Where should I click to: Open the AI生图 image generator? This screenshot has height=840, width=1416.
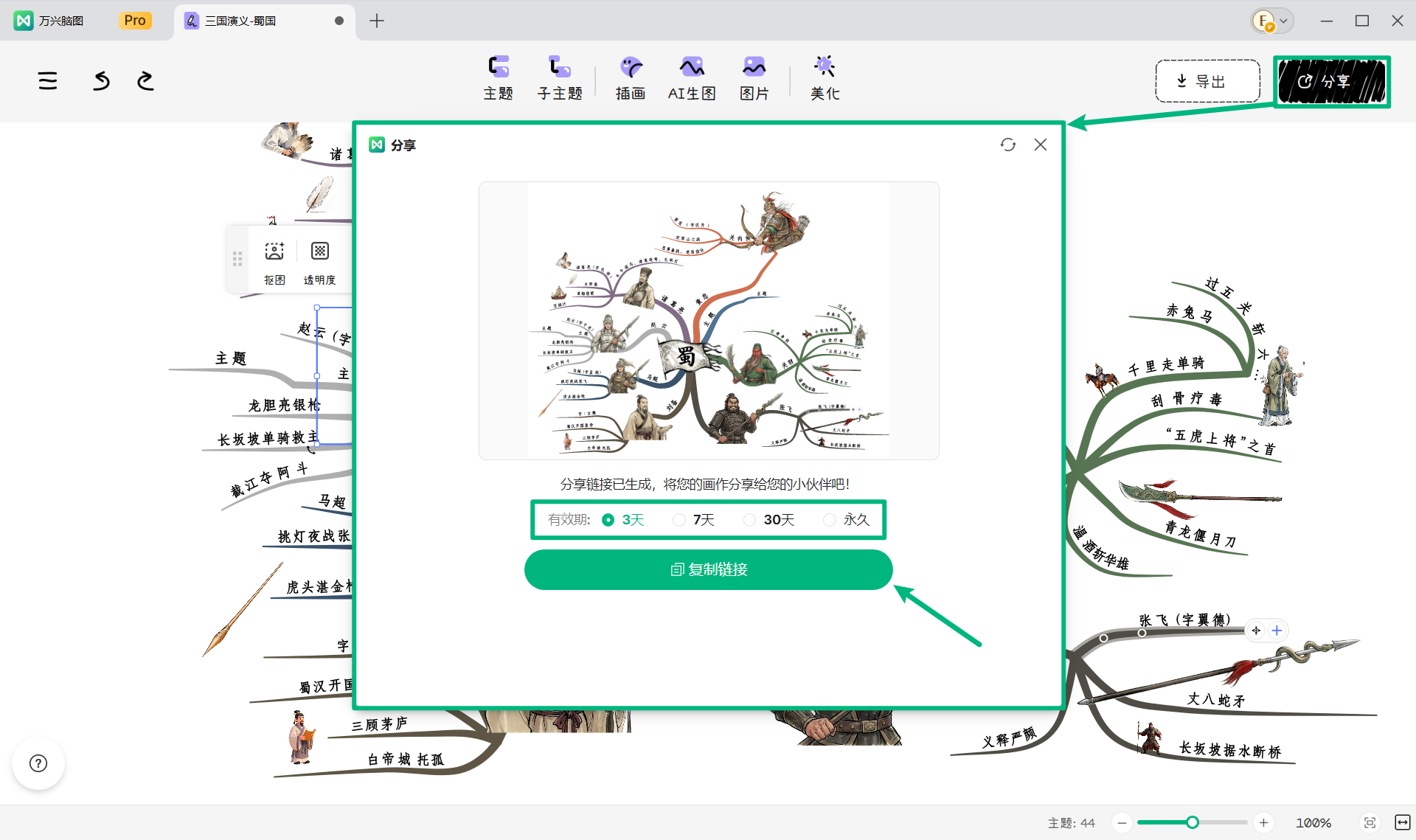click(x=692, y=78)
